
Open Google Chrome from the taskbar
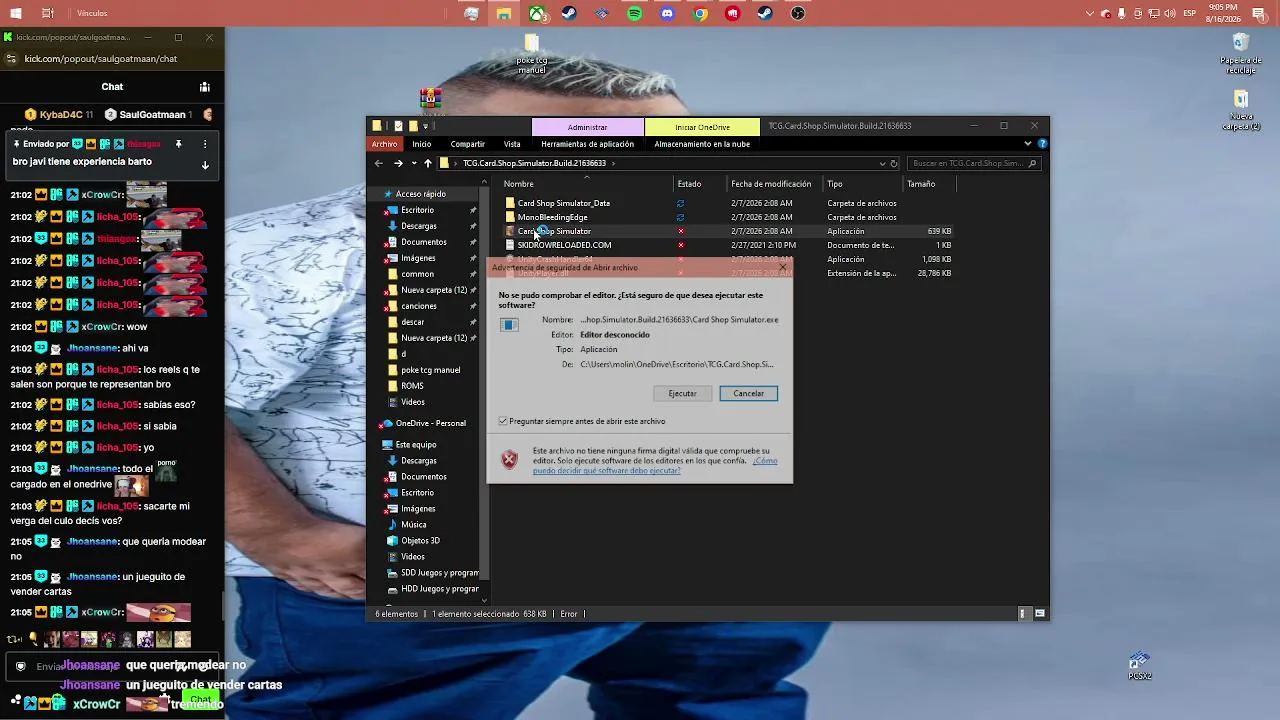click(700, 14)
